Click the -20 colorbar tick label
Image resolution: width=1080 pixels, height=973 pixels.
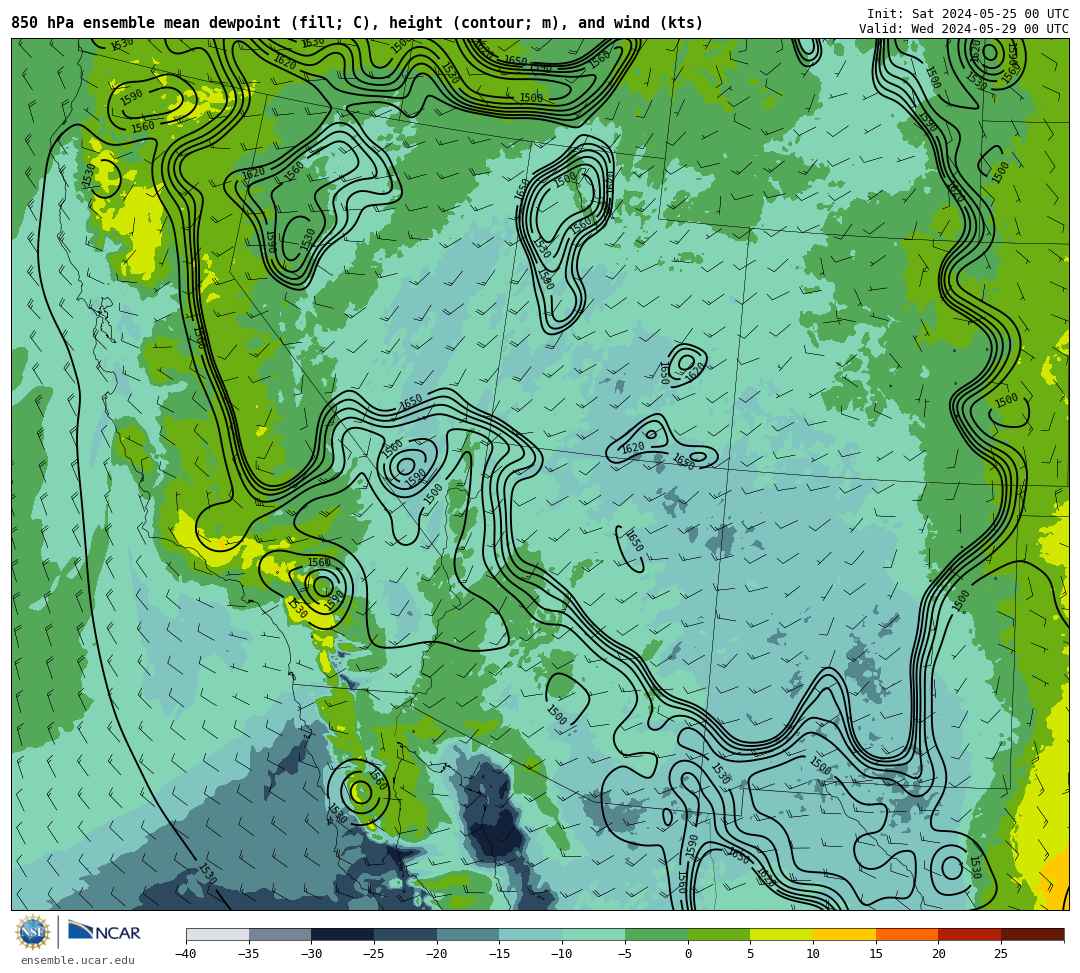click(437, 954)
